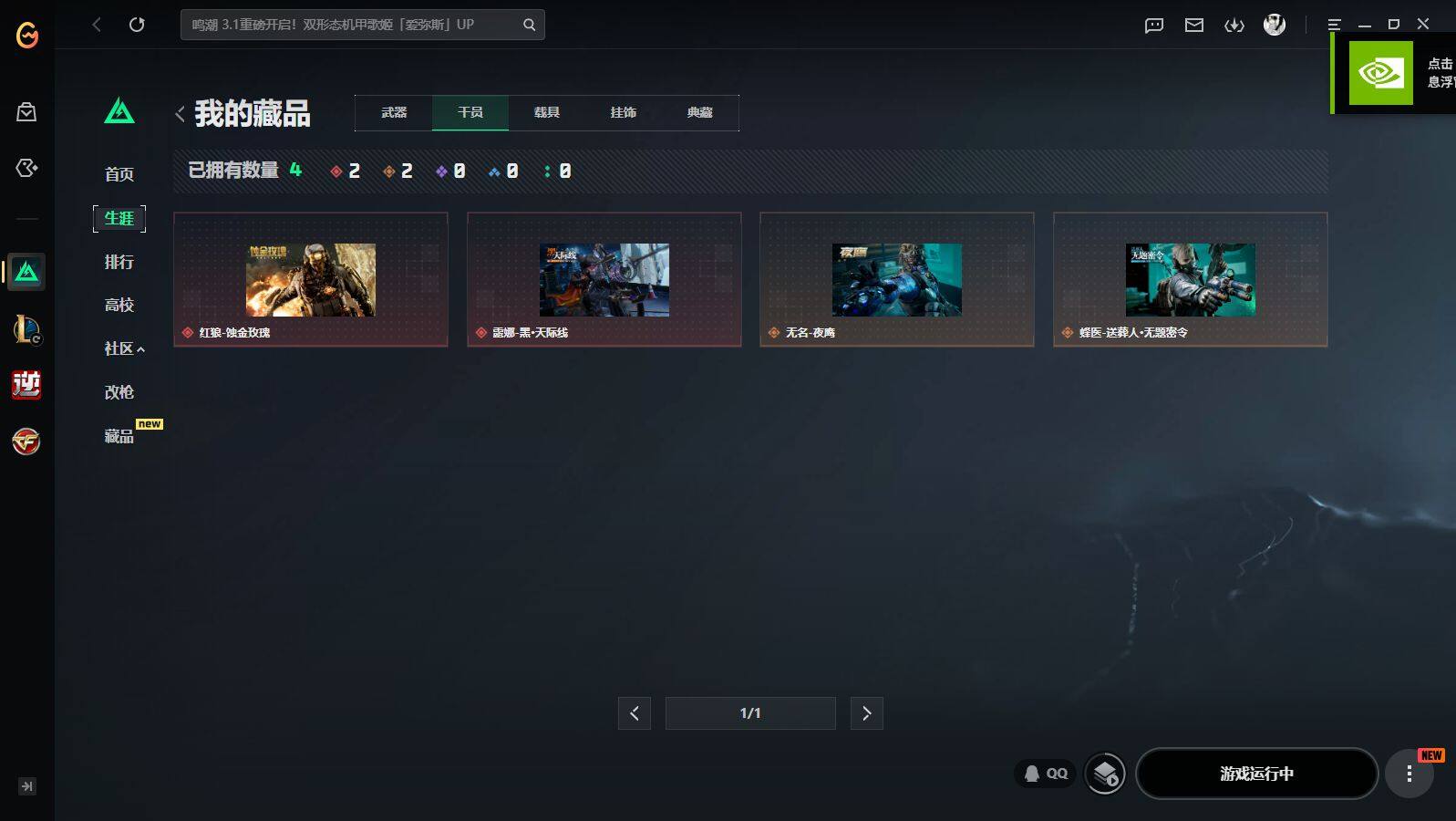Click the 无名-夜鹰 name label
Viewport: 1456px width, 821px height.
tap(811, 333)
